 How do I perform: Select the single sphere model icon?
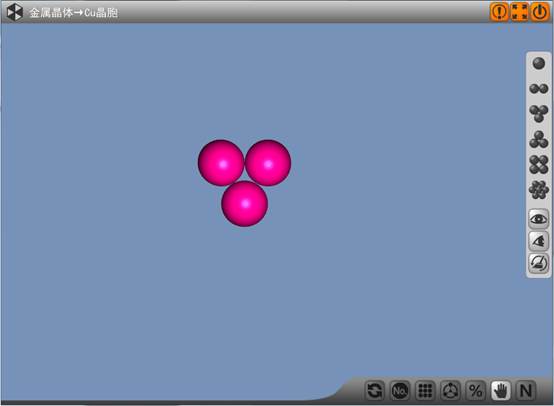(538, 64)
